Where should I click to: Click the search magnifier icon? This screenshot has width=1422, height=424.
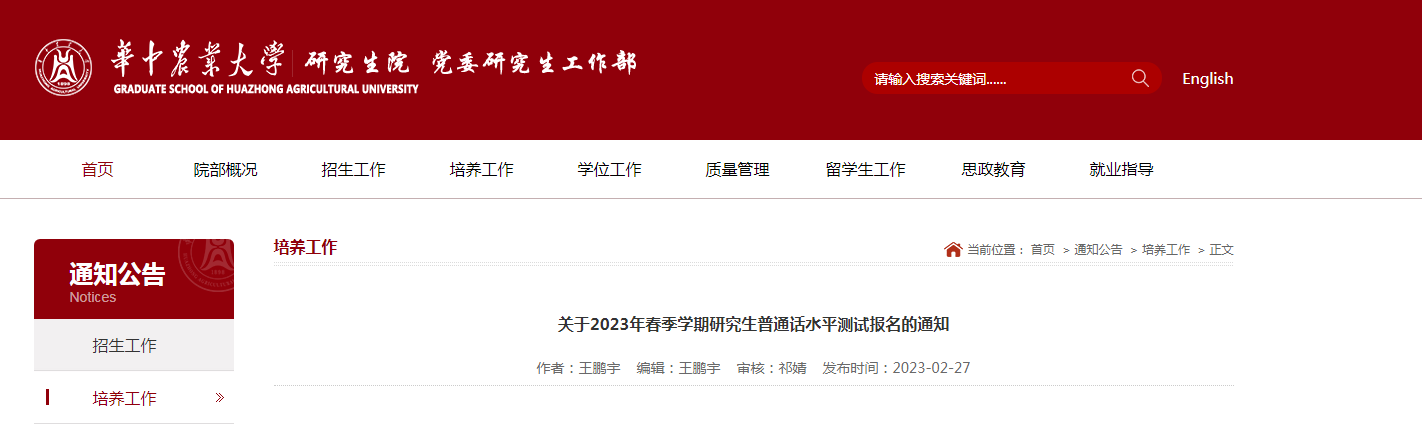pyautogui.click(x=1140, y=78)
